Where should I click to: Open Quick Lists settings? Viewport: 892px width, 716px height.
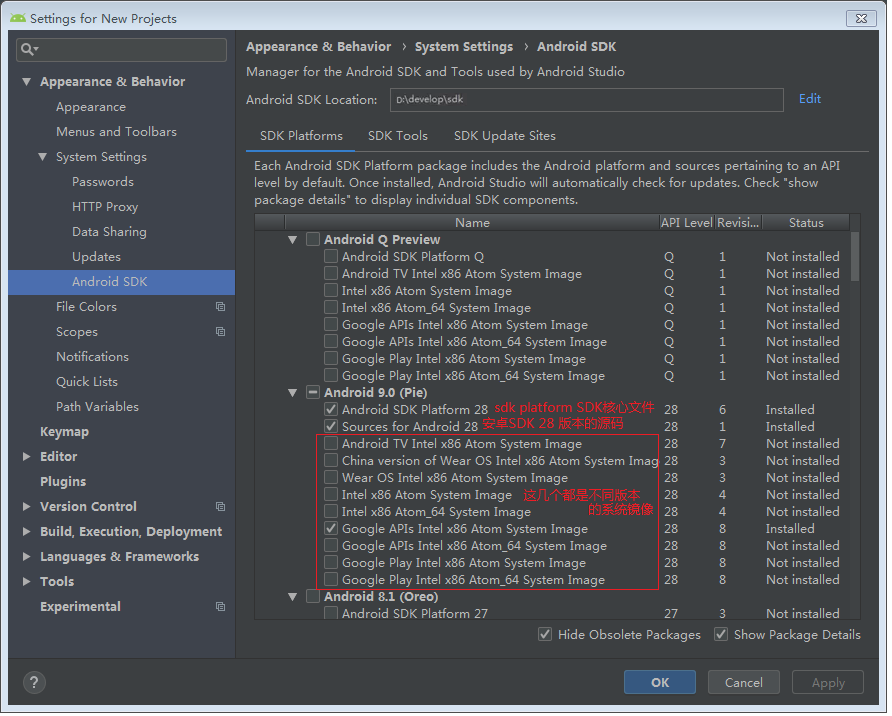88,383
